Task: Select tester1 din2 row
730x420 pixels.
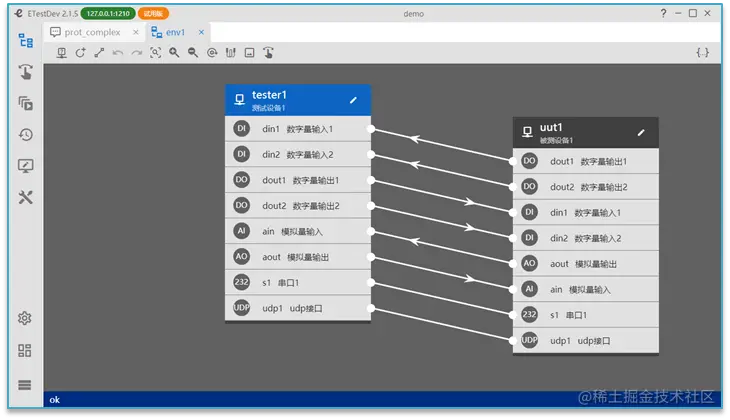Action: (298, 155)
